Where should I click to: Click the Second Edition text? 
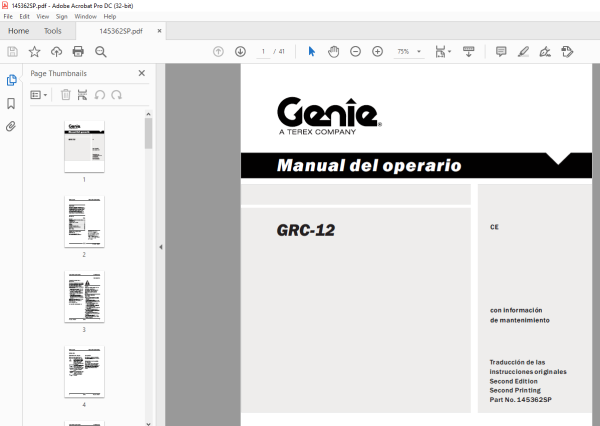(x=514, y=381)
